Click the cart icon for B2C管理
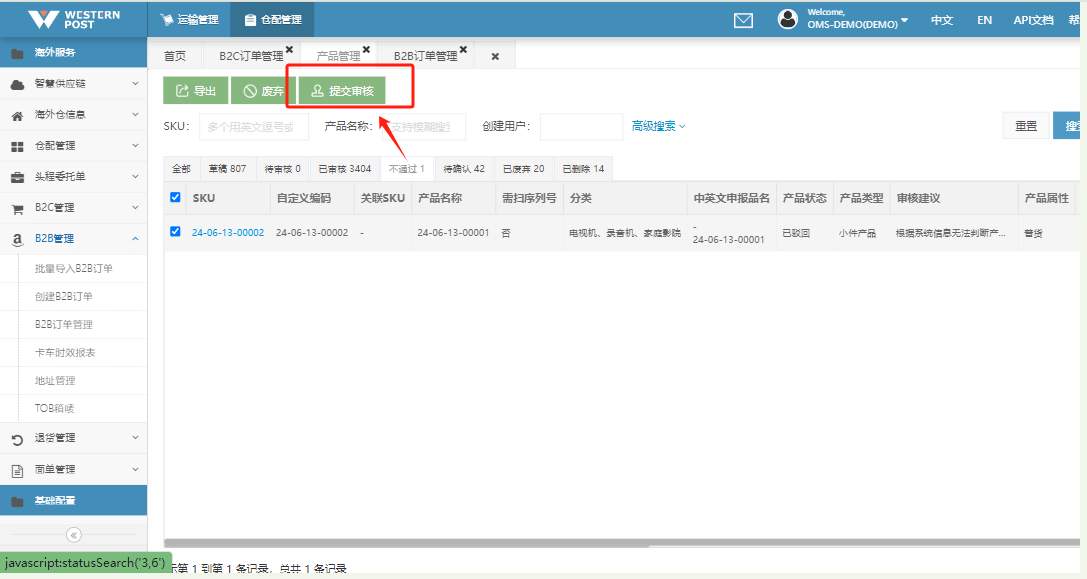Image resolution: width=1087 pixels, height=579 pixels. pyautogui.click(x=17, y=208)
